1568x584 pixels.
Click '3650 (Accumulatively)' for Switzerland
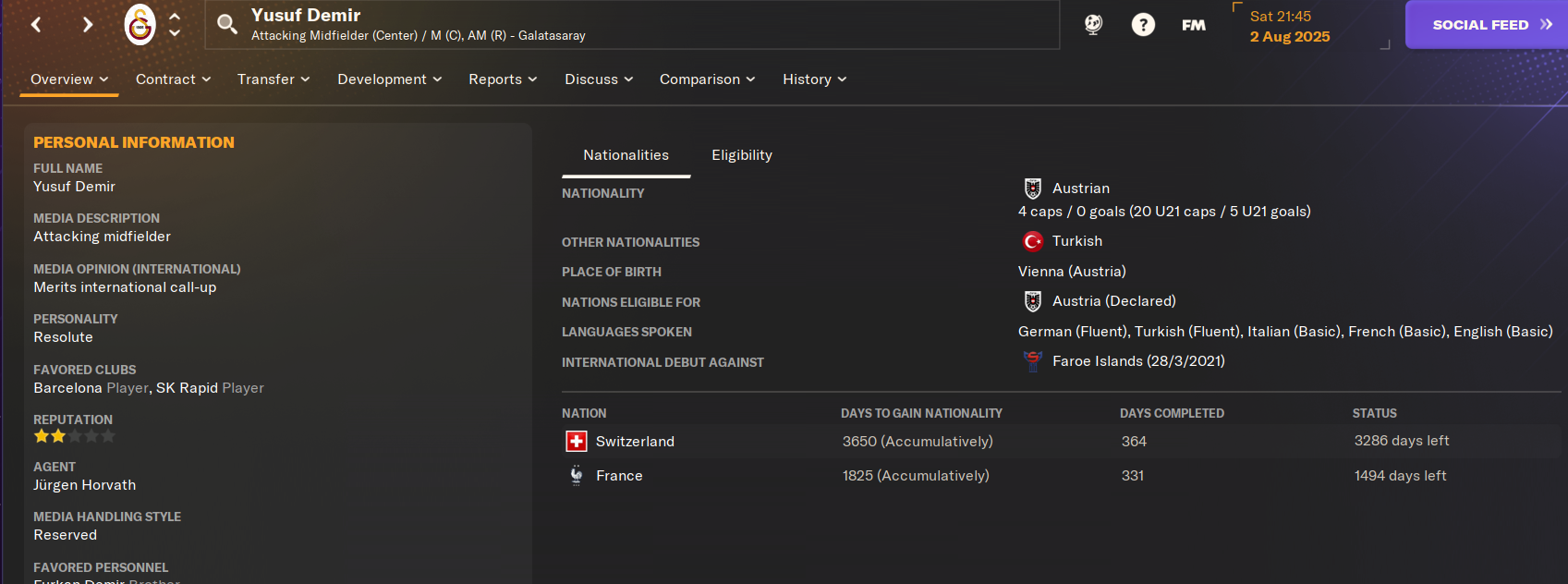pos(918,442)
